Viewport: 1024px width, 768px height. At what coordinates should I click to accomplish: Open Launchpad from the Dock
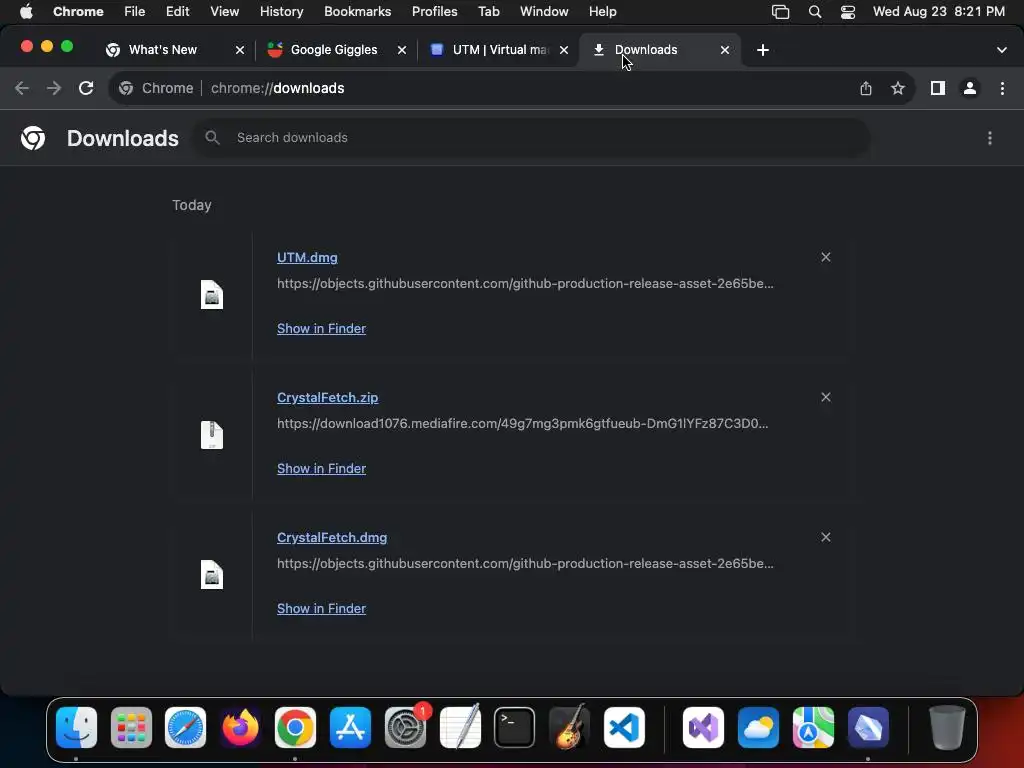[x=131, y=727]
